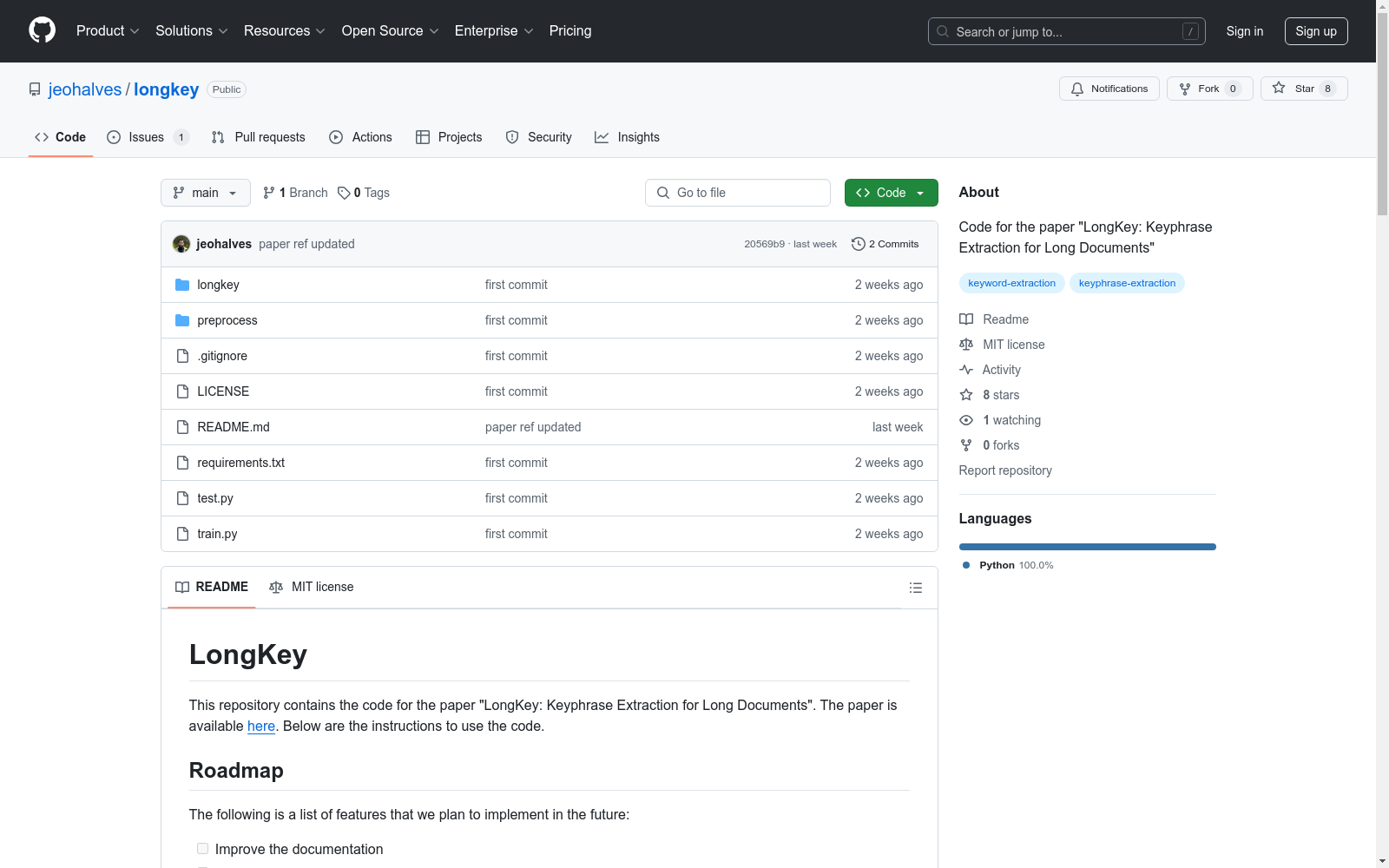The height and width of the screenshot is (868, 1389).
Task: Click the book icon next to Readme
Action: point(966,319)
